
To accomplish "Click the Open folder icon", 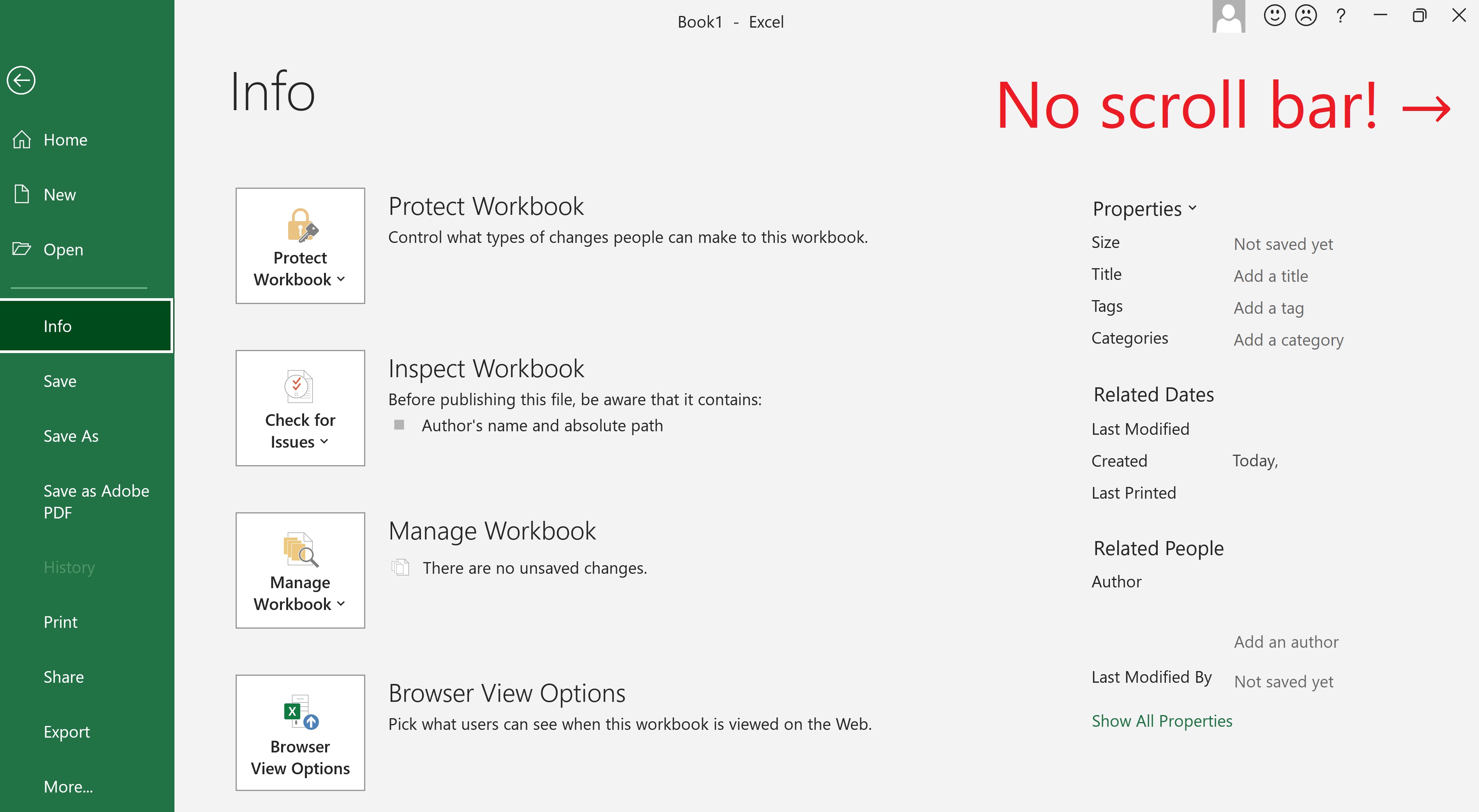I will point(22,249).
